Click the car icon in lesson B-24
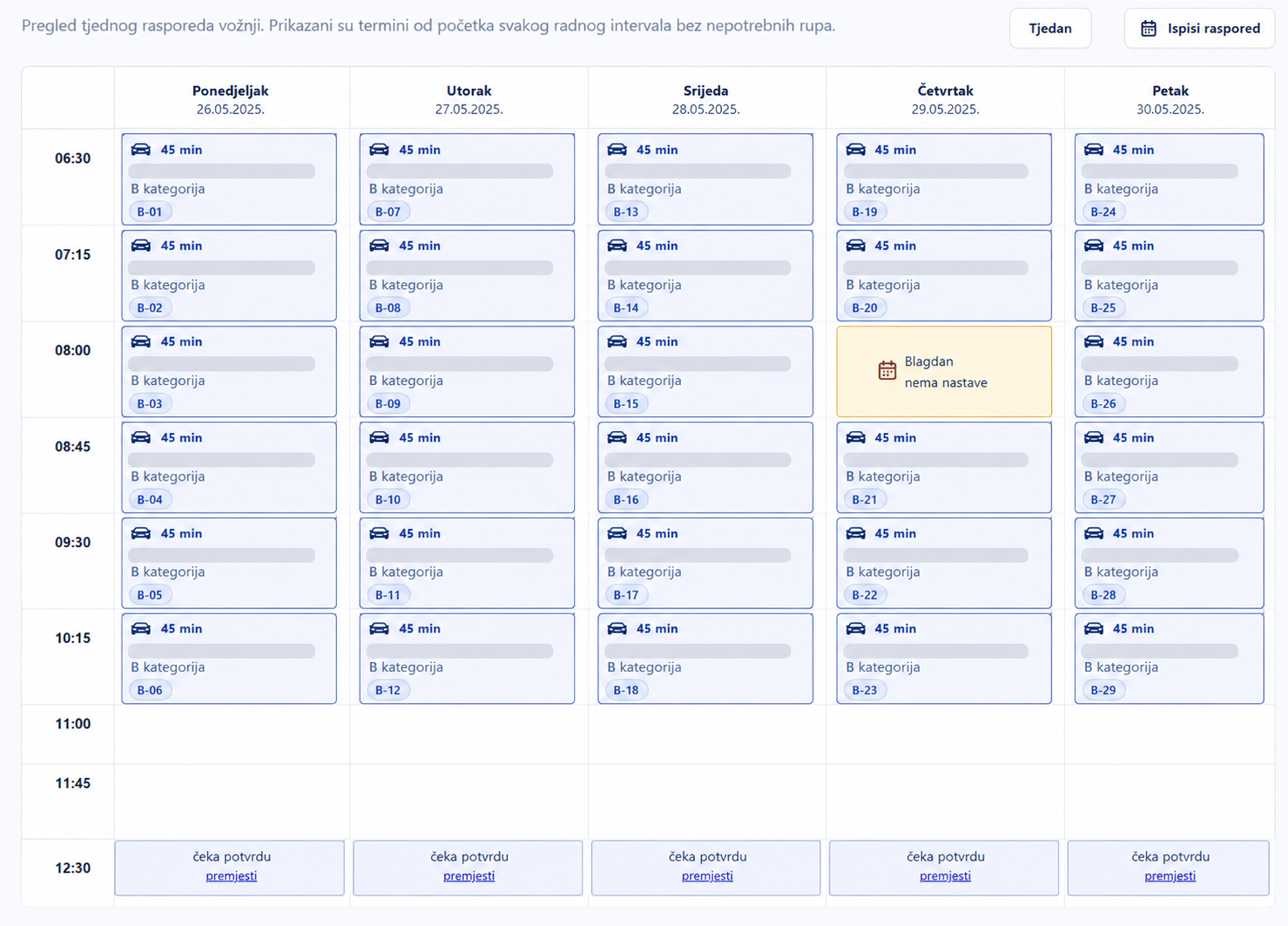This screenshot has width=1288, height=926. (x=1094, y=150)
